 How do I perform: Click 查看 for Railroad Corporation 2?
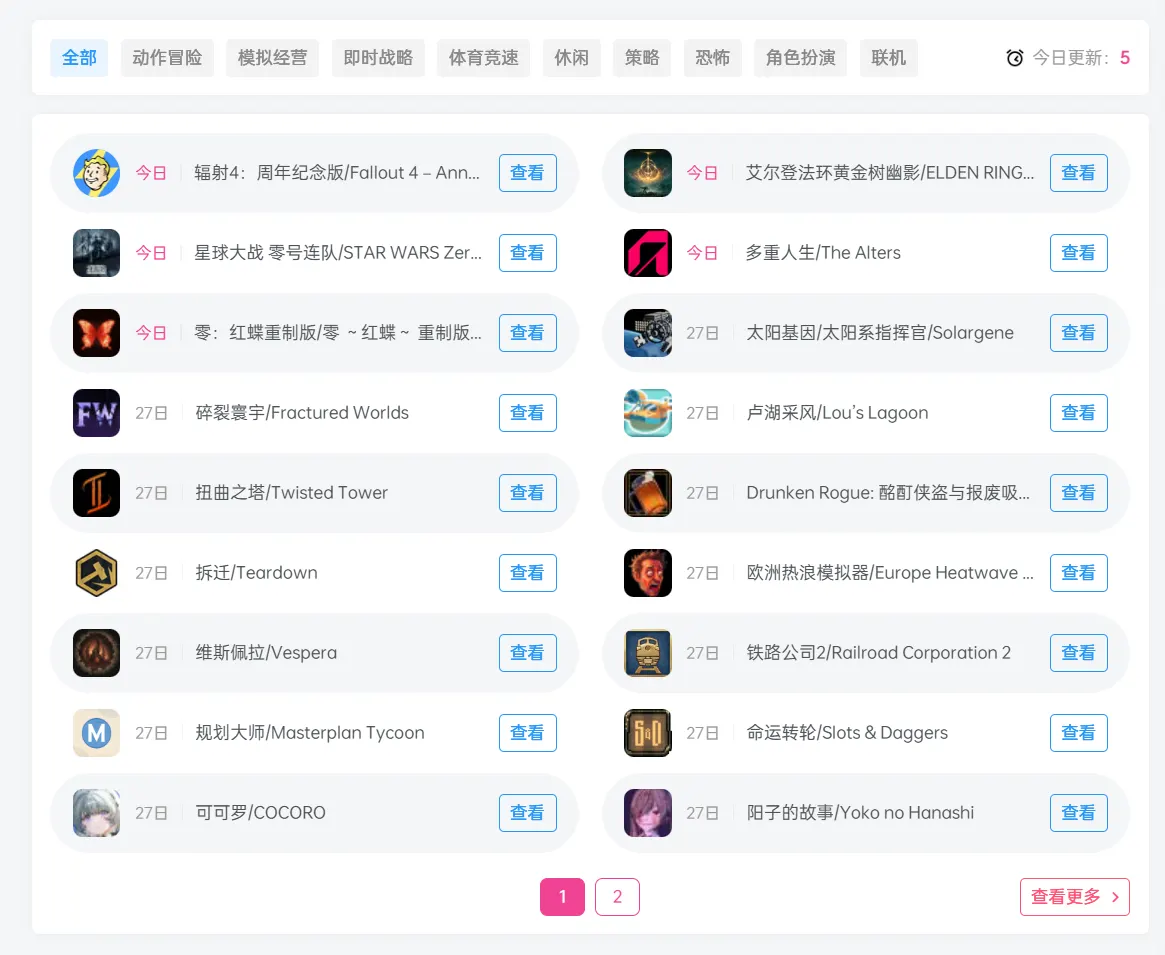1079,653
